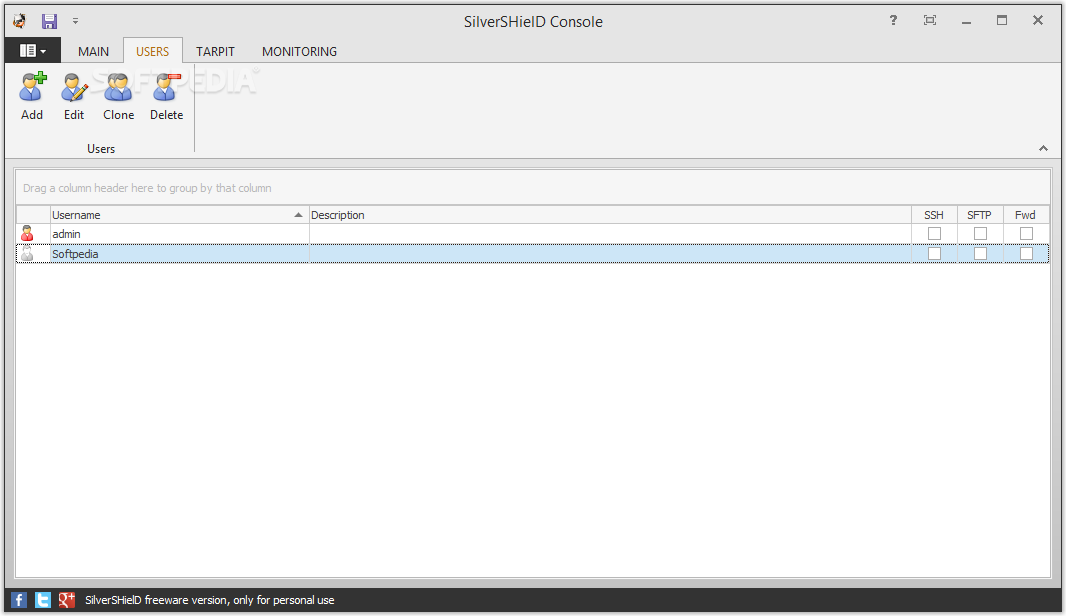The image size is (1066, 616).
Task: Click the help question mark icon
Action: pyautogui.click(x=893, y=20)
